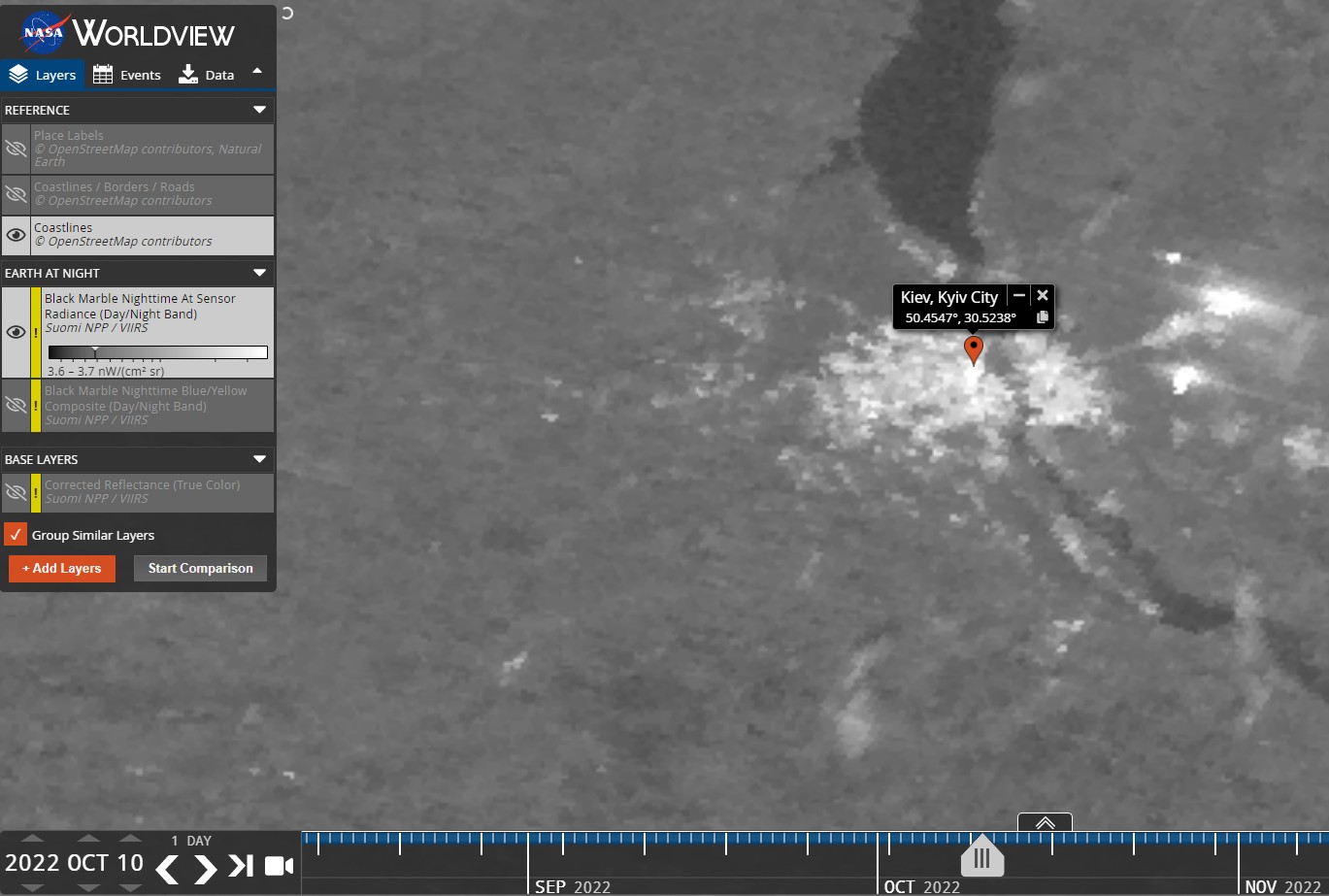
Task: Click OCT 2022 on the timeline
Action: [921, 886]
